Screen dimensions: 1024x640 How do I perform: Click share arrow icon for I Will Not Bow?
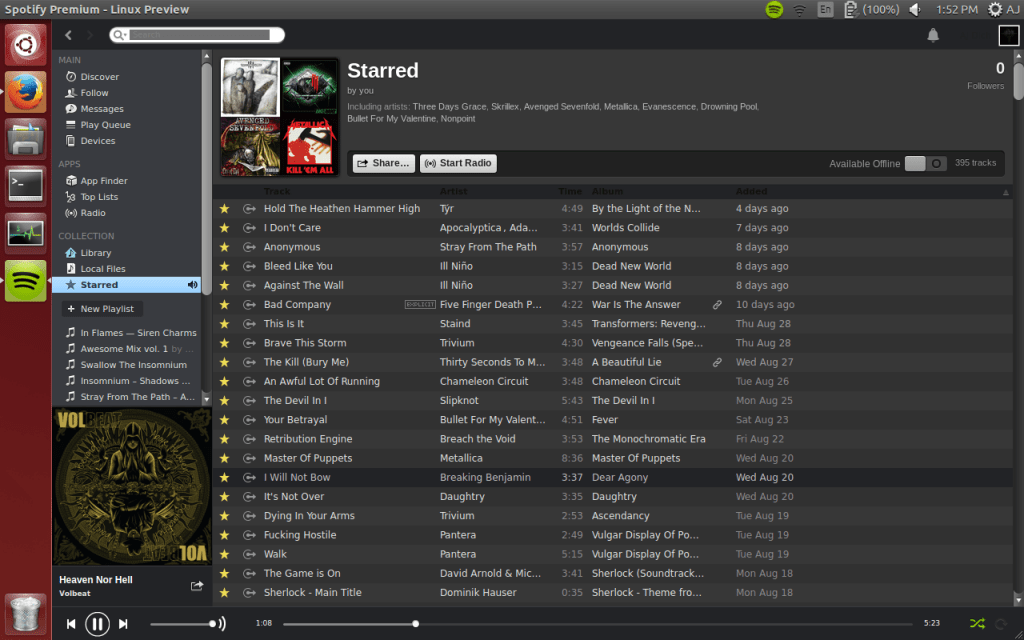click(x=249, y=477)
